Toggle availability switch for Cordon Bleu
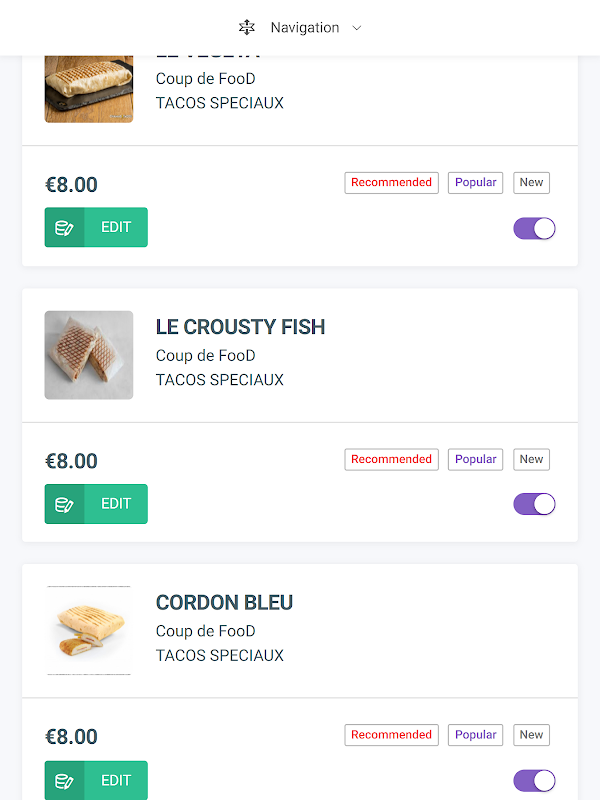 (x=534, y=781)
